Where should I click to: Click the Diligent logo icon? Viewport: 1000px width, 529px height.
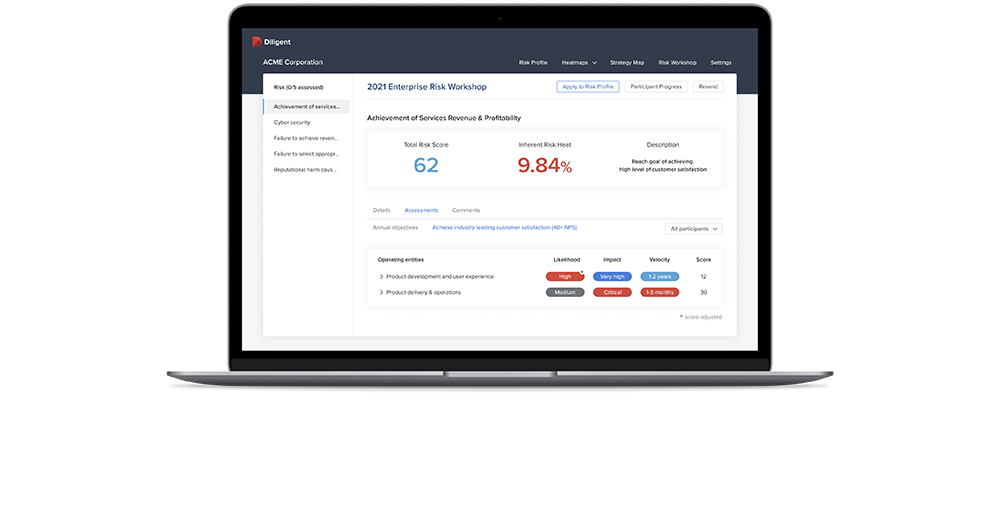coord(257,41)
